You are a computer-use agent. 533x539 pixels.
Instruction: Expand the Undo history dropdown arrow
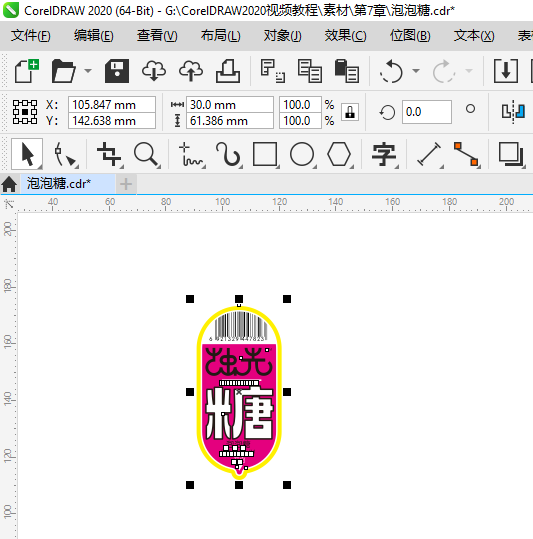pyautogui.click(x=416, y=71)
